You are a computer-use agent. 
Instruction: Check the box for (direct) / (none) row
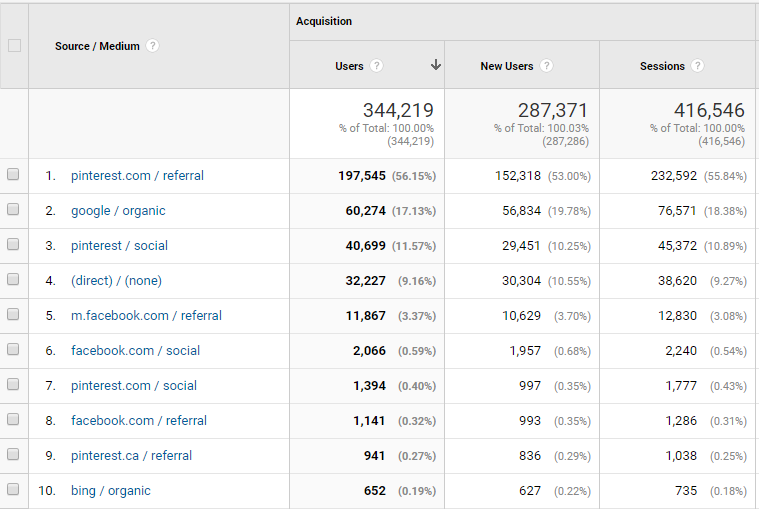click(13, 279)
